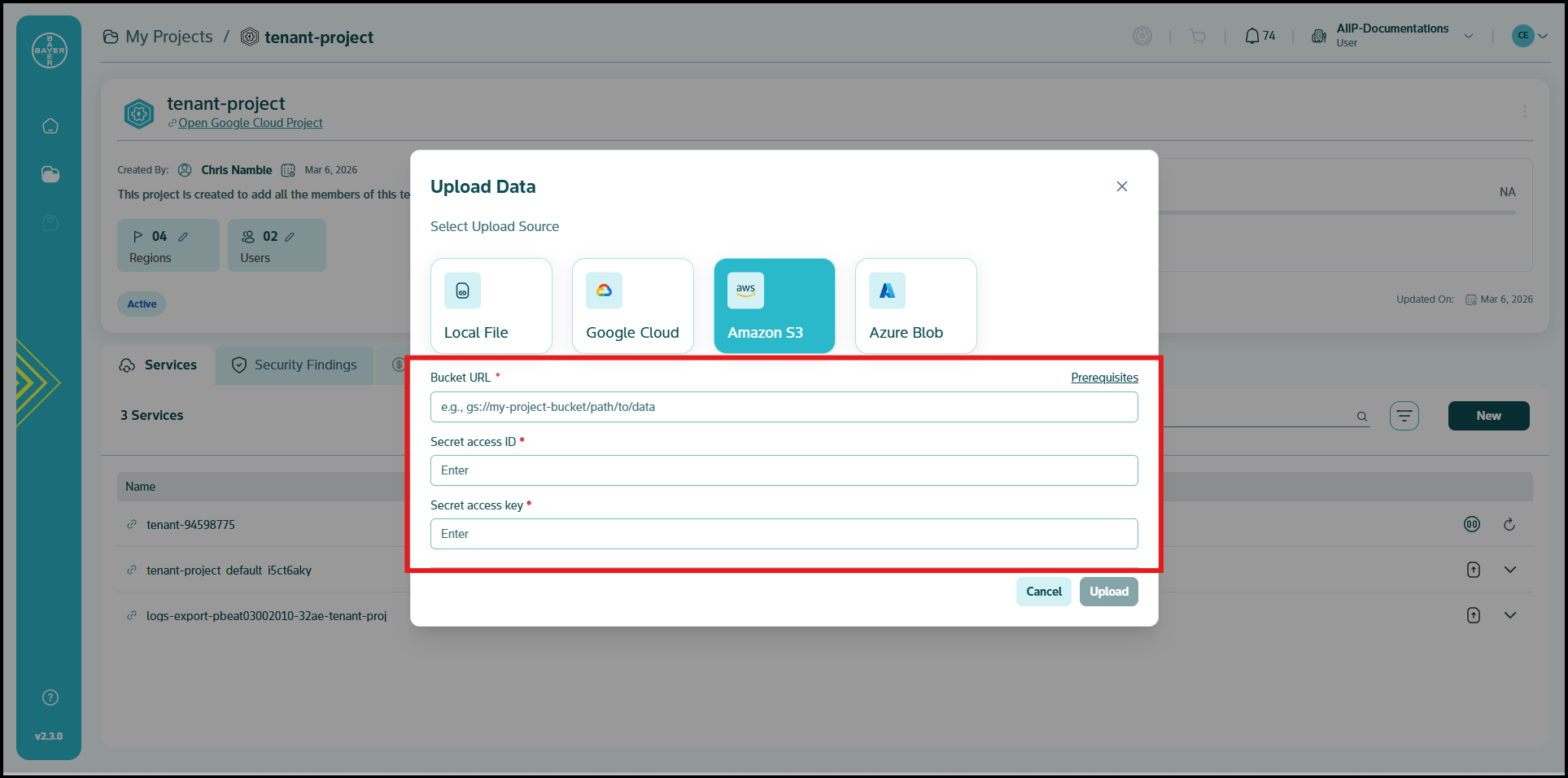Select Local File upload source
Screen dimensions: 1568x778
[491, 306]
